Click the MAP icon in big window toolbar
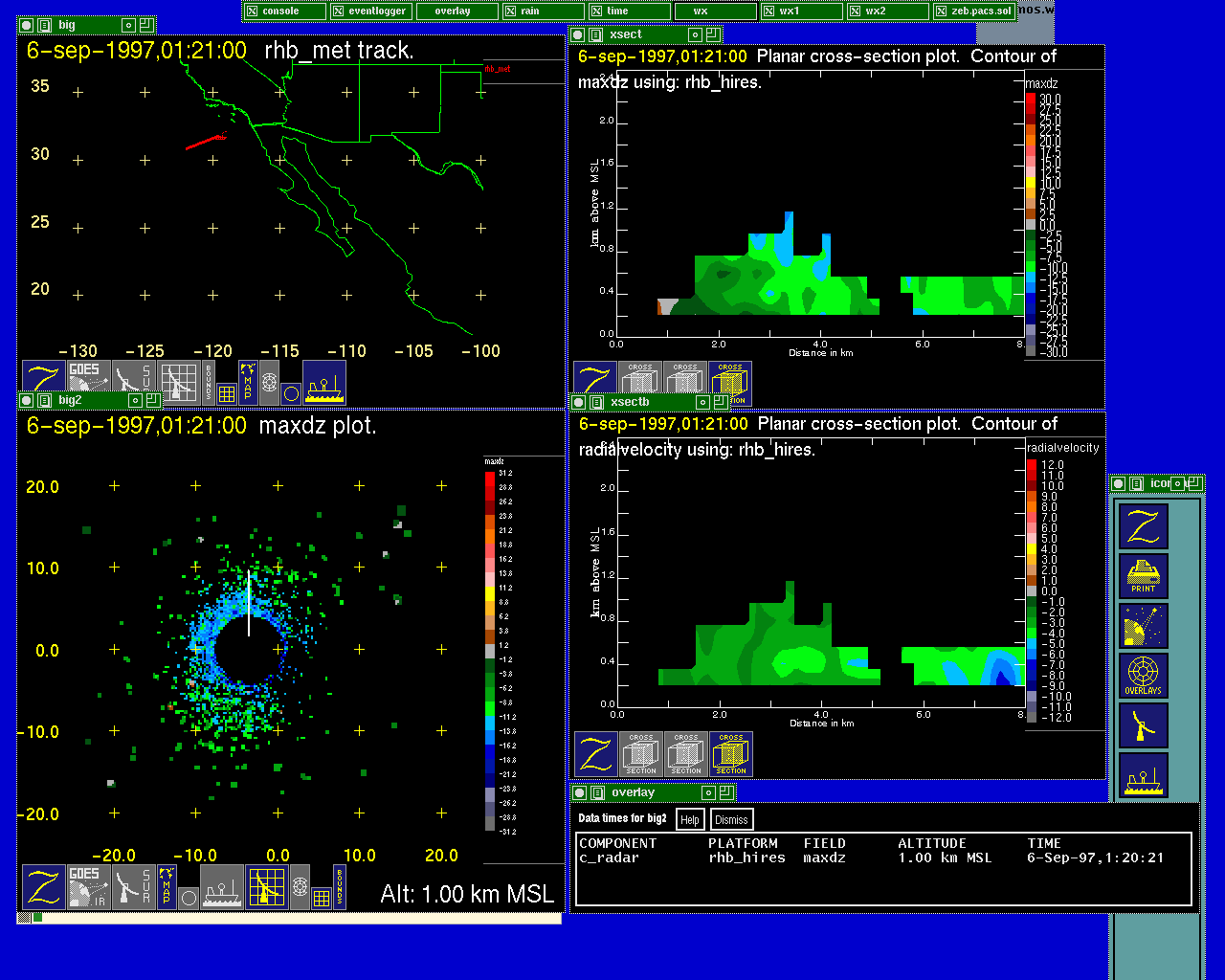Viewport: 1225px width, 980px height. pyautogui.click(x=248, y=382)
